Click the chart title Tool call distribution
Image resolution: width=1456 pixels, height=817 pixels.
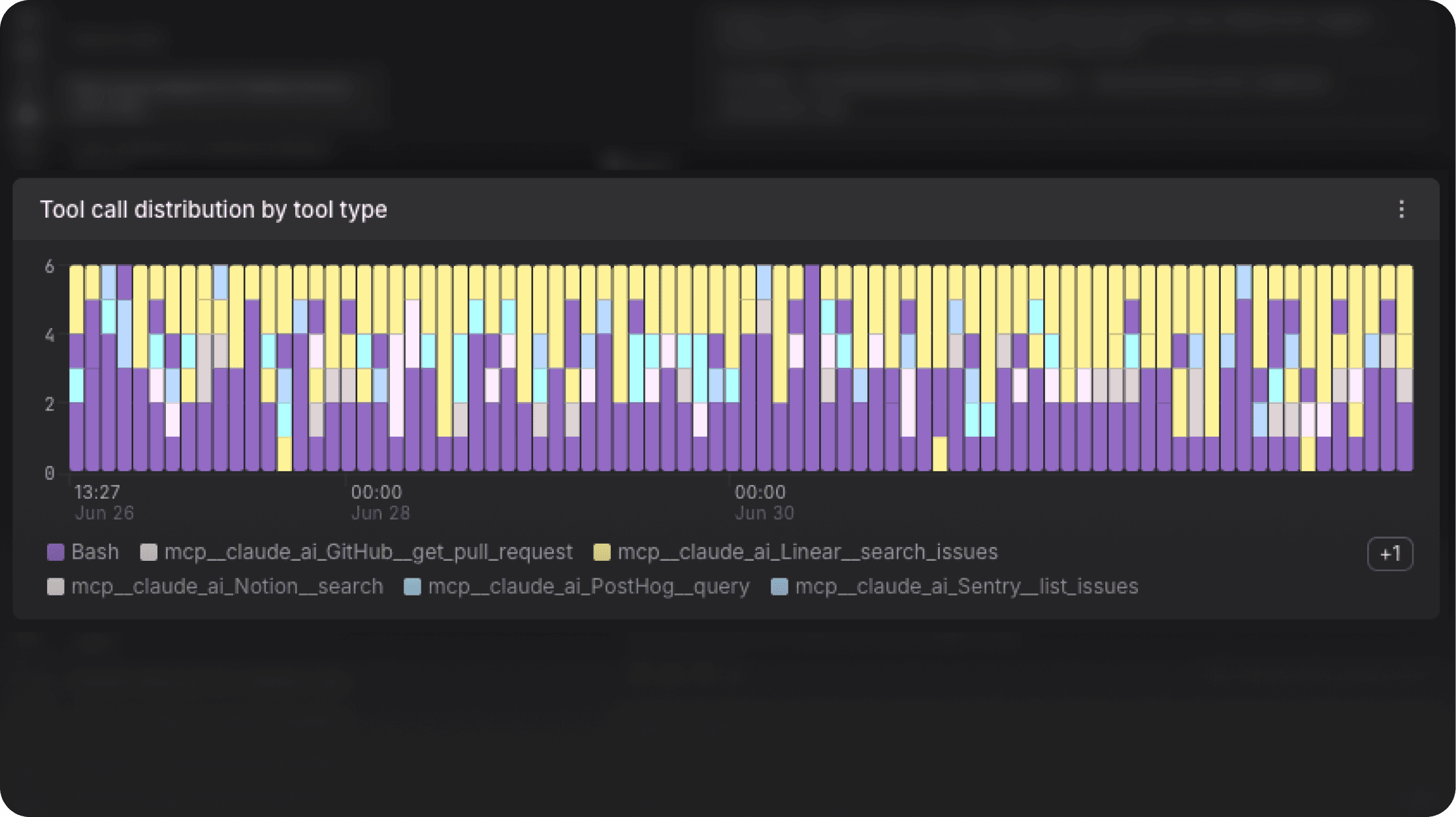click(x=214, y=209)
